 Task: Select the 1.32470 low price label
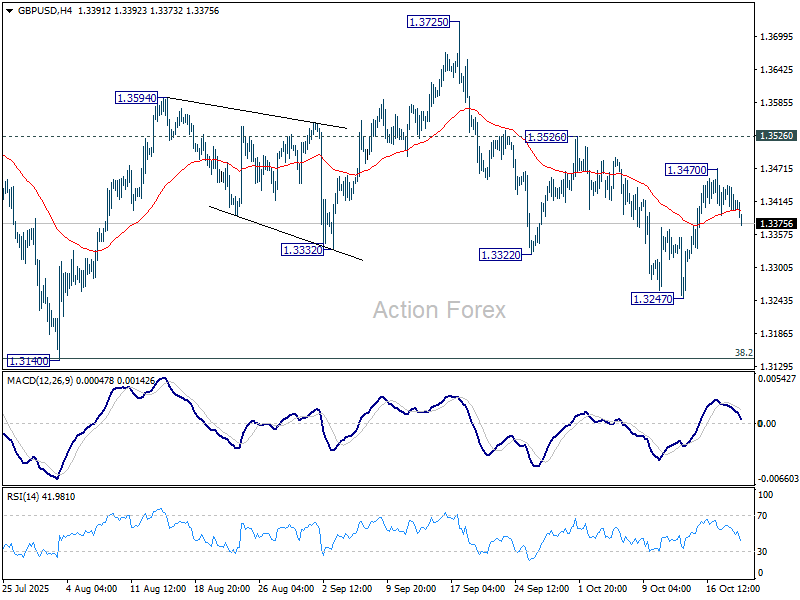click(x=653, y=298)
